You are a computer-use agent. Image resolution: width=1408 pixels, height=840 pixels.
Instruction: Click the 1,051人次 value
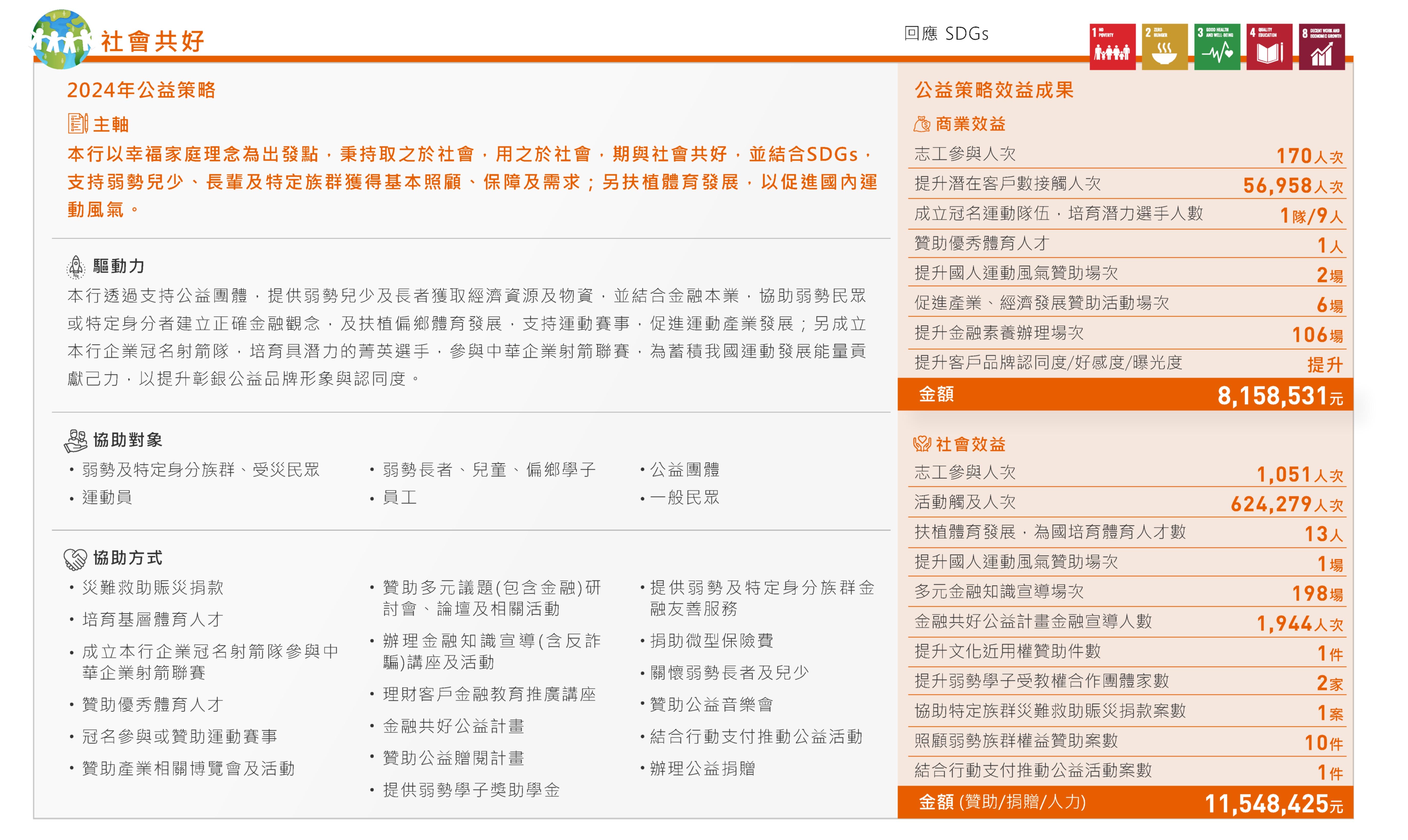[1300, 474]
